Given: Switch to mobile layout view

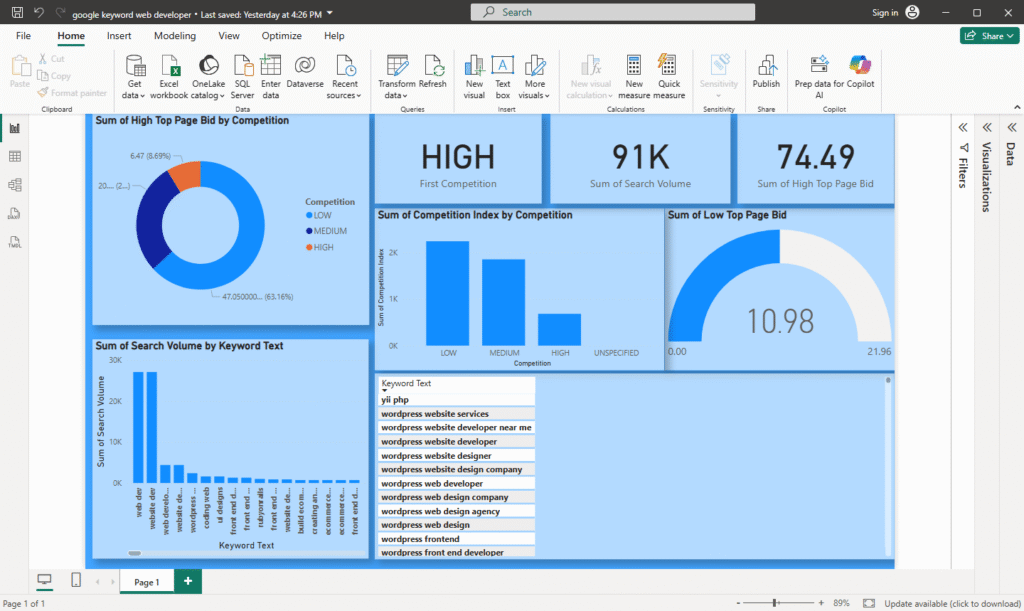Looking at the screenshot, I should coord(76,580).
